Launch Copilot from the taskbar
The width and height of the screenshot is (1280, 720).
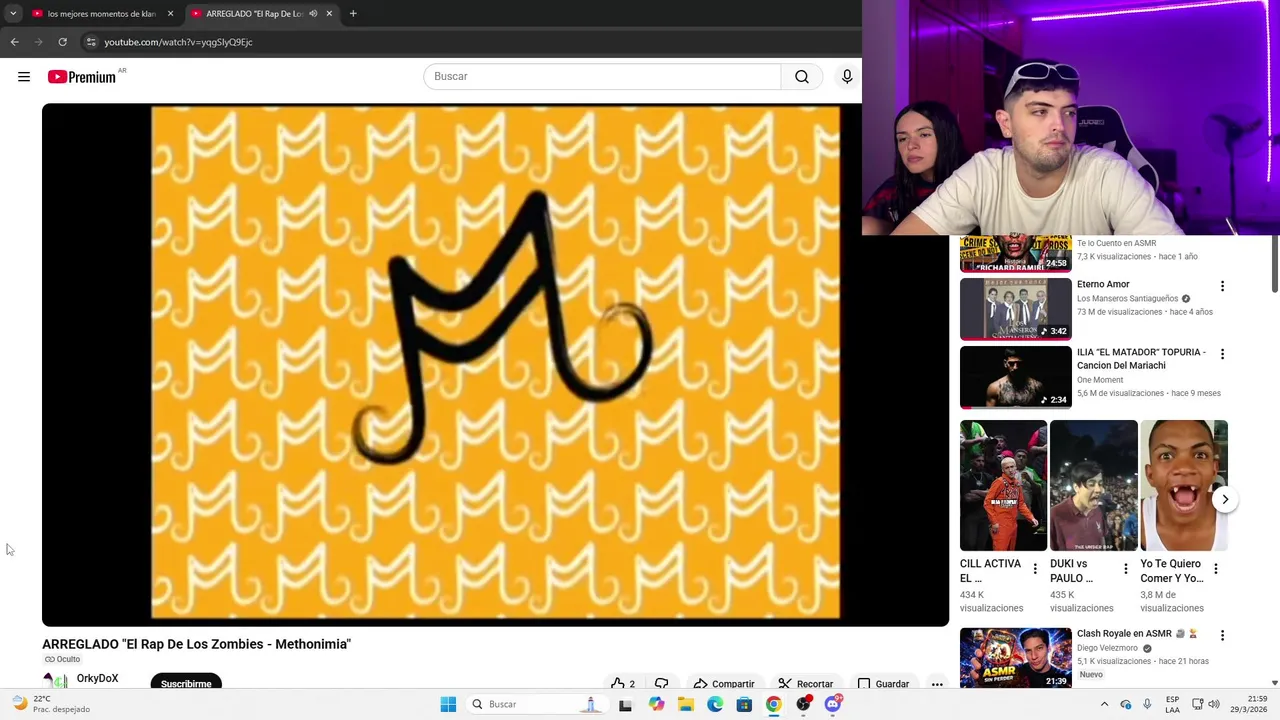click(x=656, y=704)
